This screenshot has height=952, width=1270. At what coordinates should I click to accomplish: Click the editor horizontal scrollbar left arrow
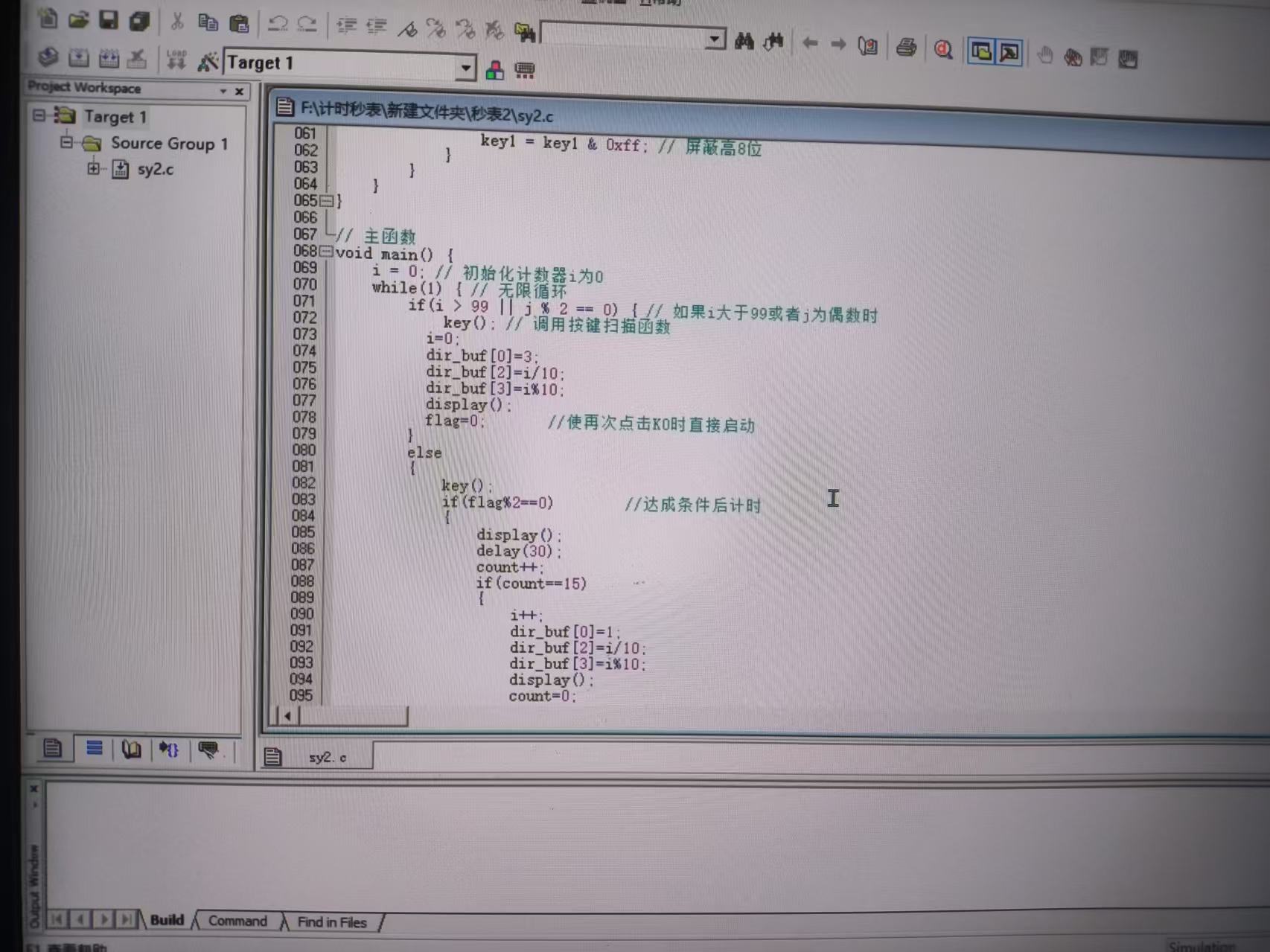coord(287,716)
